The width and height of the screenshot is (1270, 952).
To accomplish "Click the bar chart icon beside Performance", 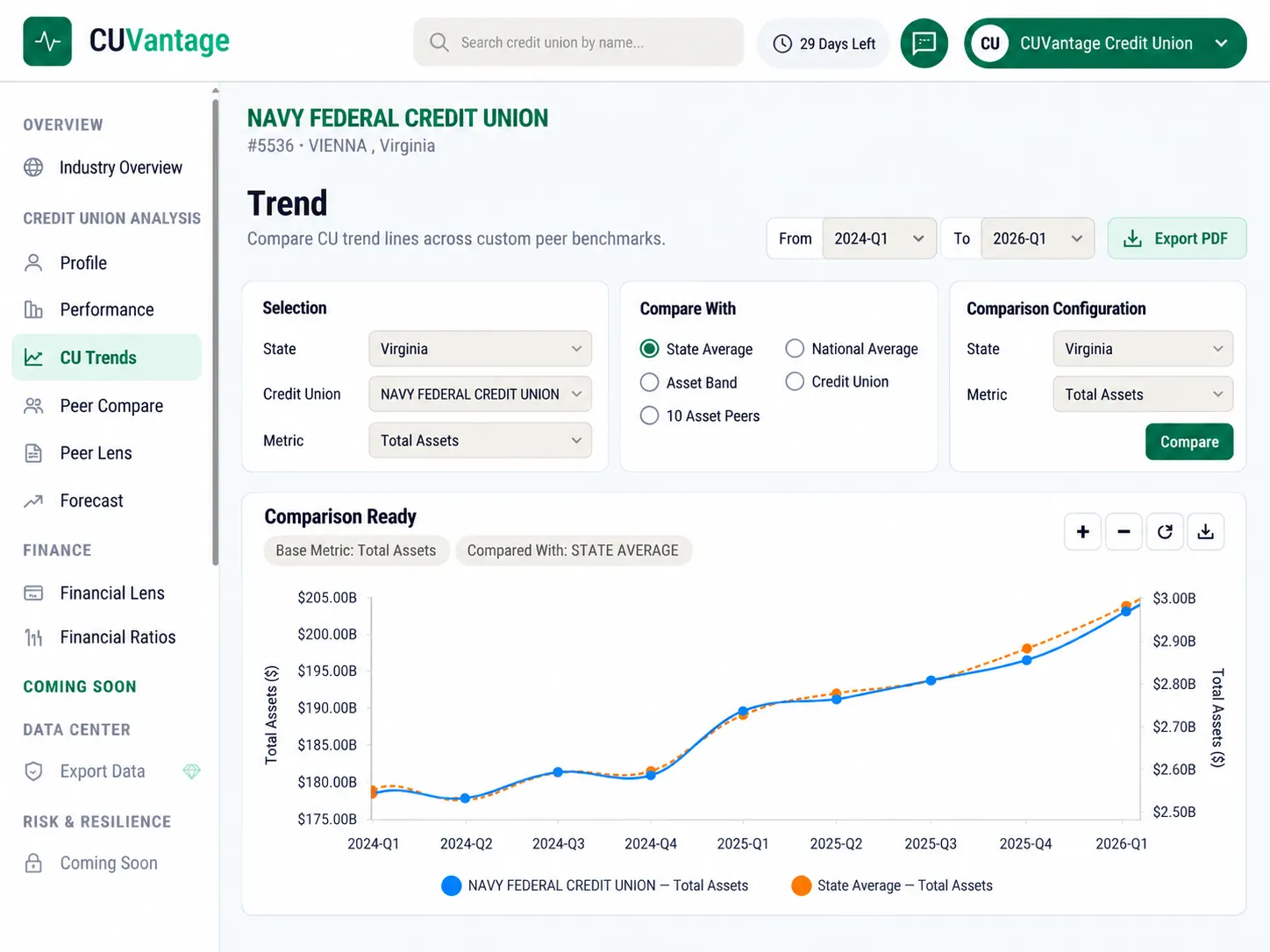I will pos(33,309).
